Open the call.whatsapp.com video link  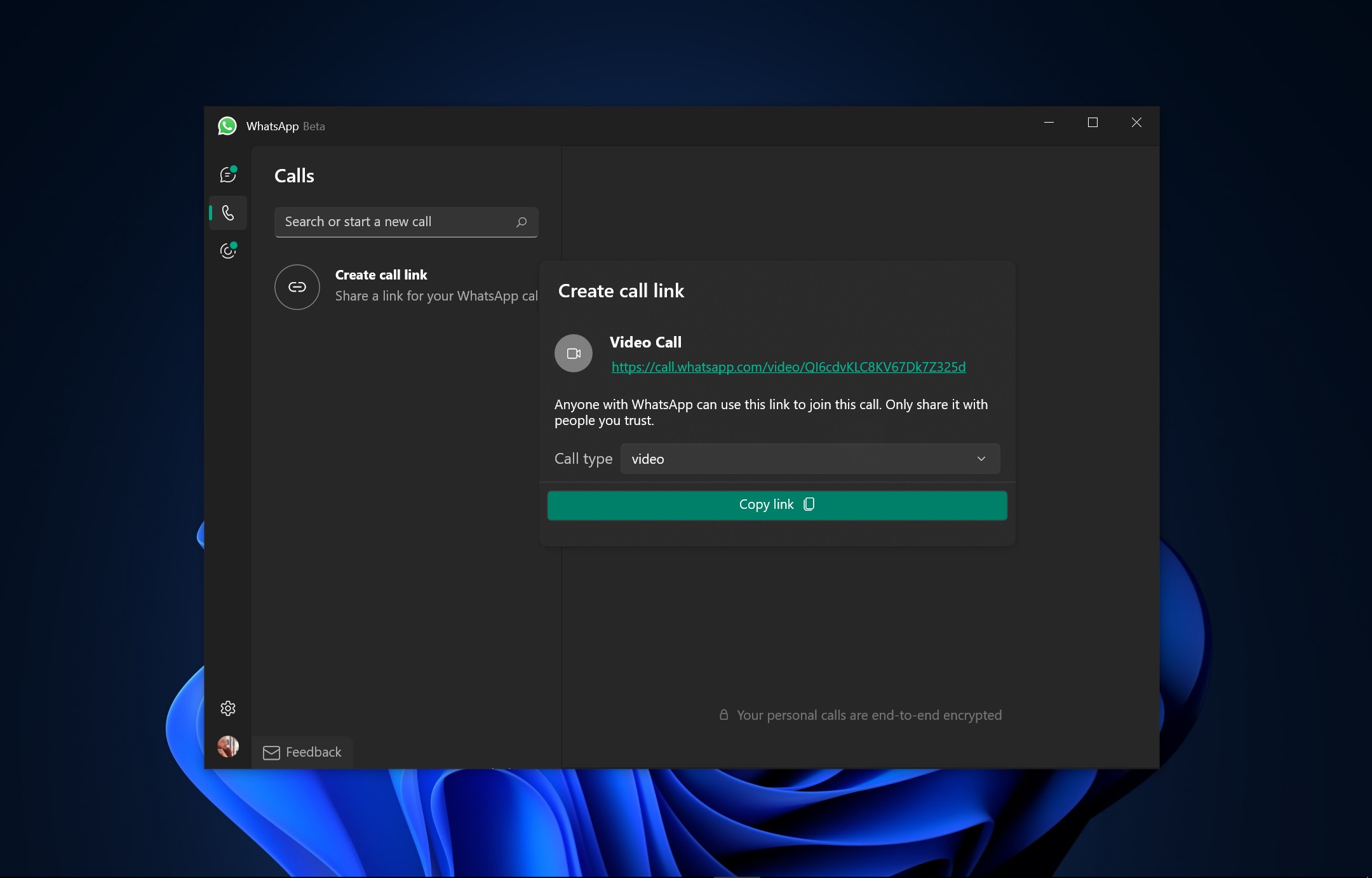pos(788,367)
